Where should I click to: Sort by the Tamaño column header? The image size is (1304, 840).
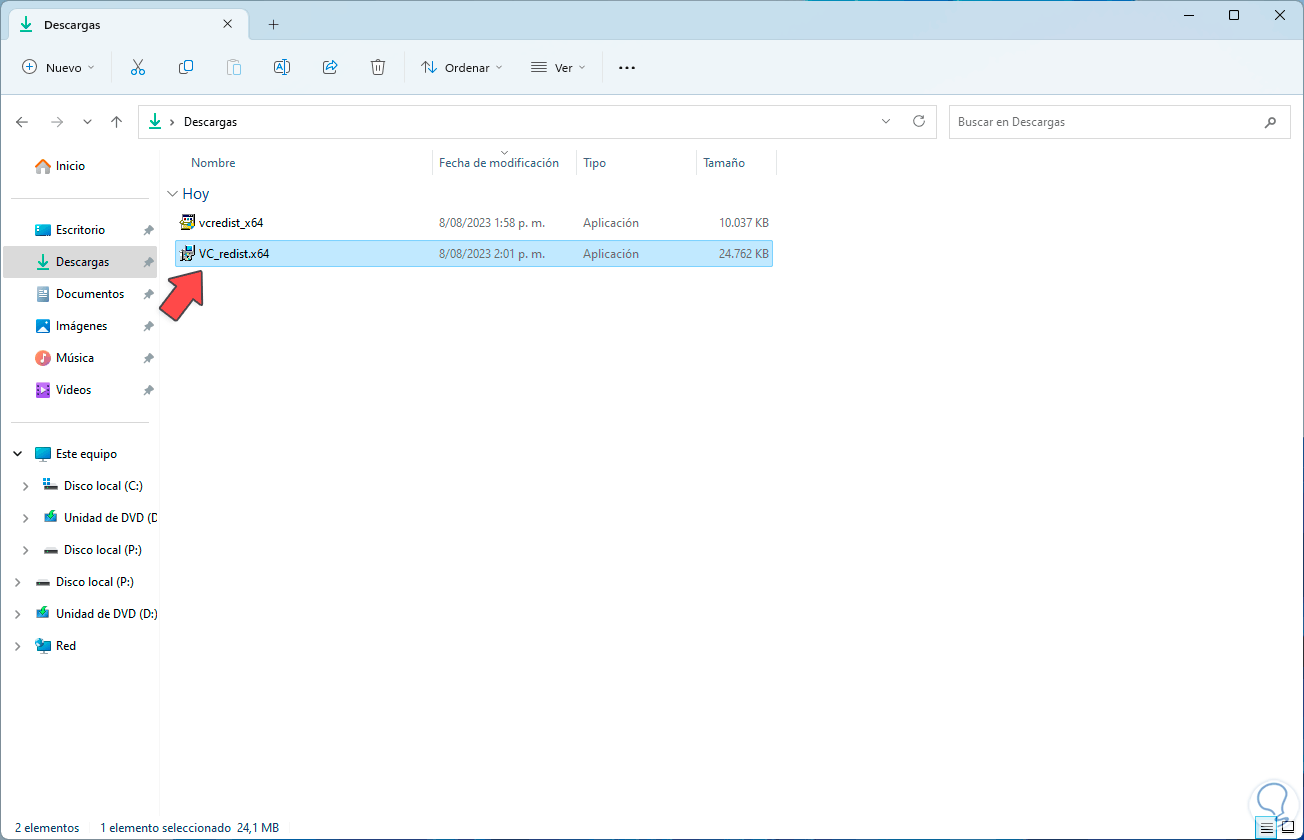724,163
